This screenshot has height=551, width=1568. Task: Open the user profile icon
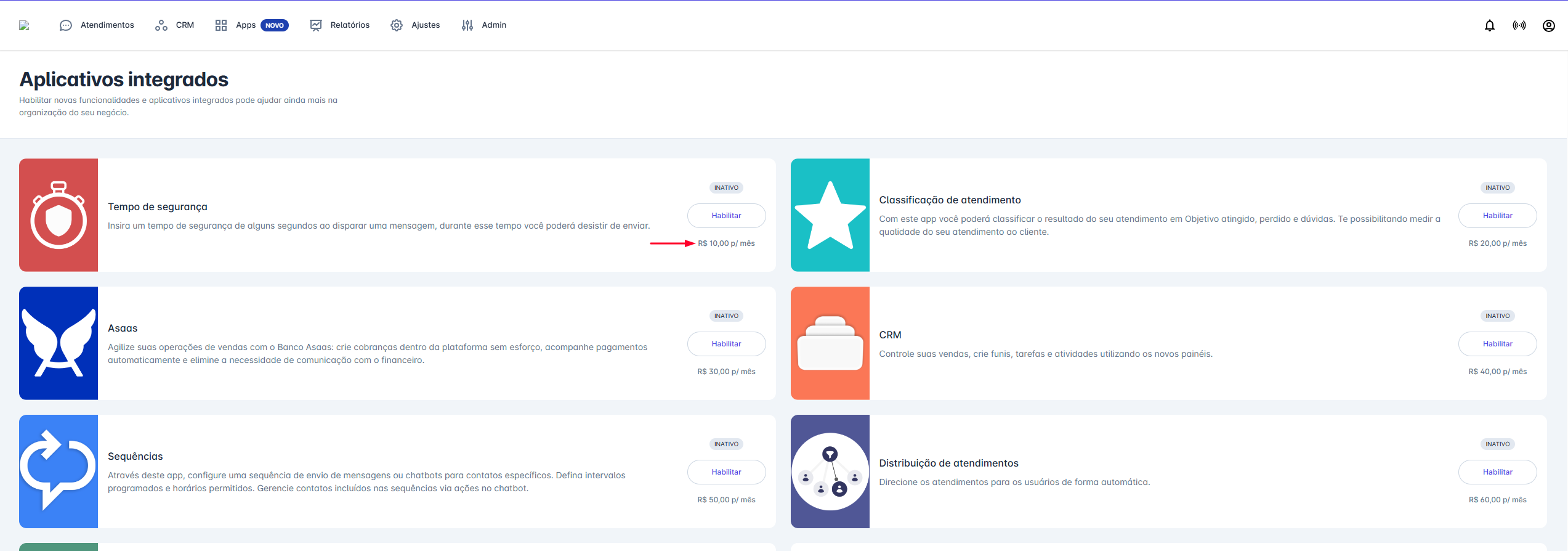[x=1548, y=25]
